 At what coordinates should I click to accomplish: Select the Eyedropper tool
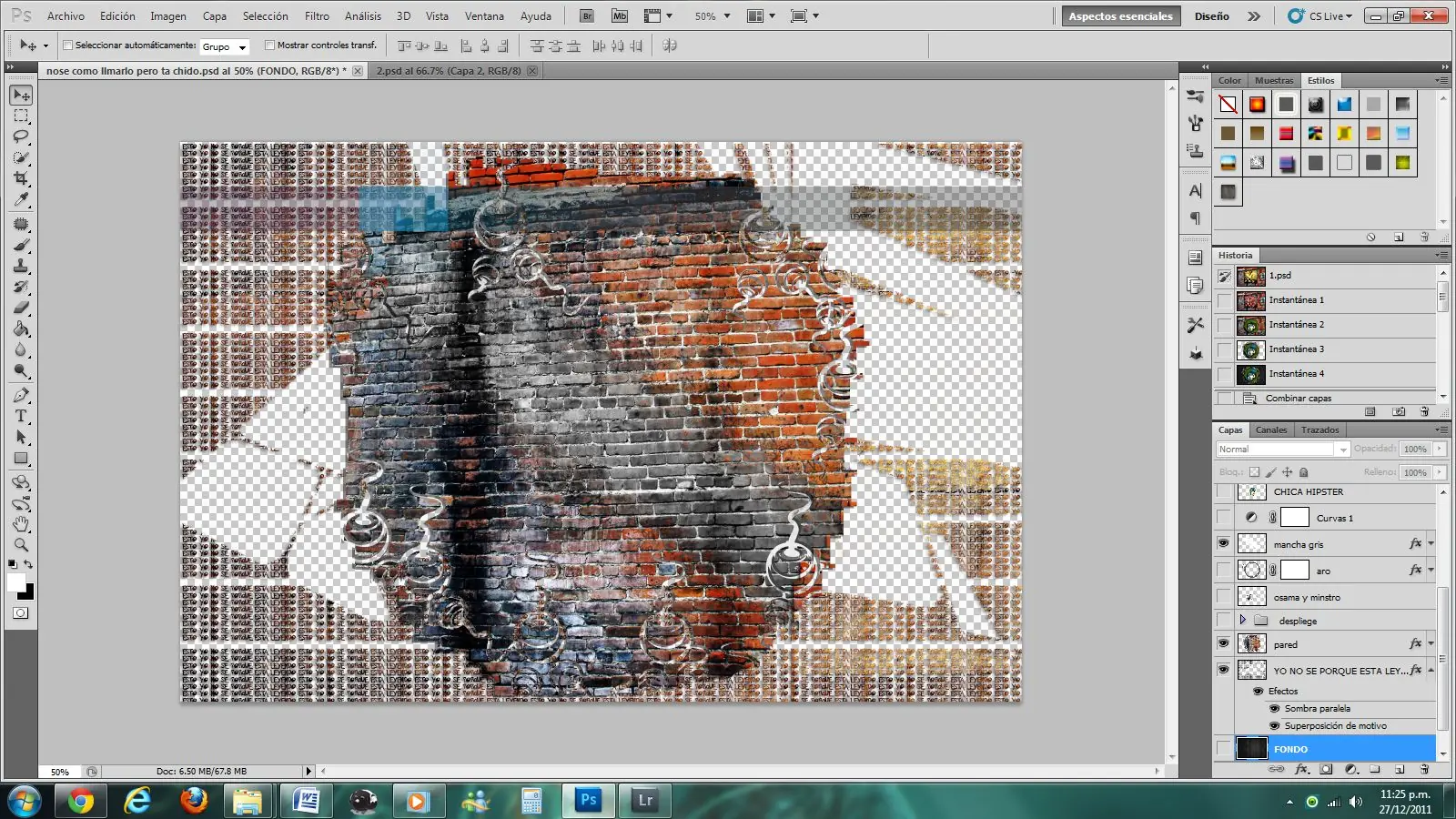click(21, 199)
